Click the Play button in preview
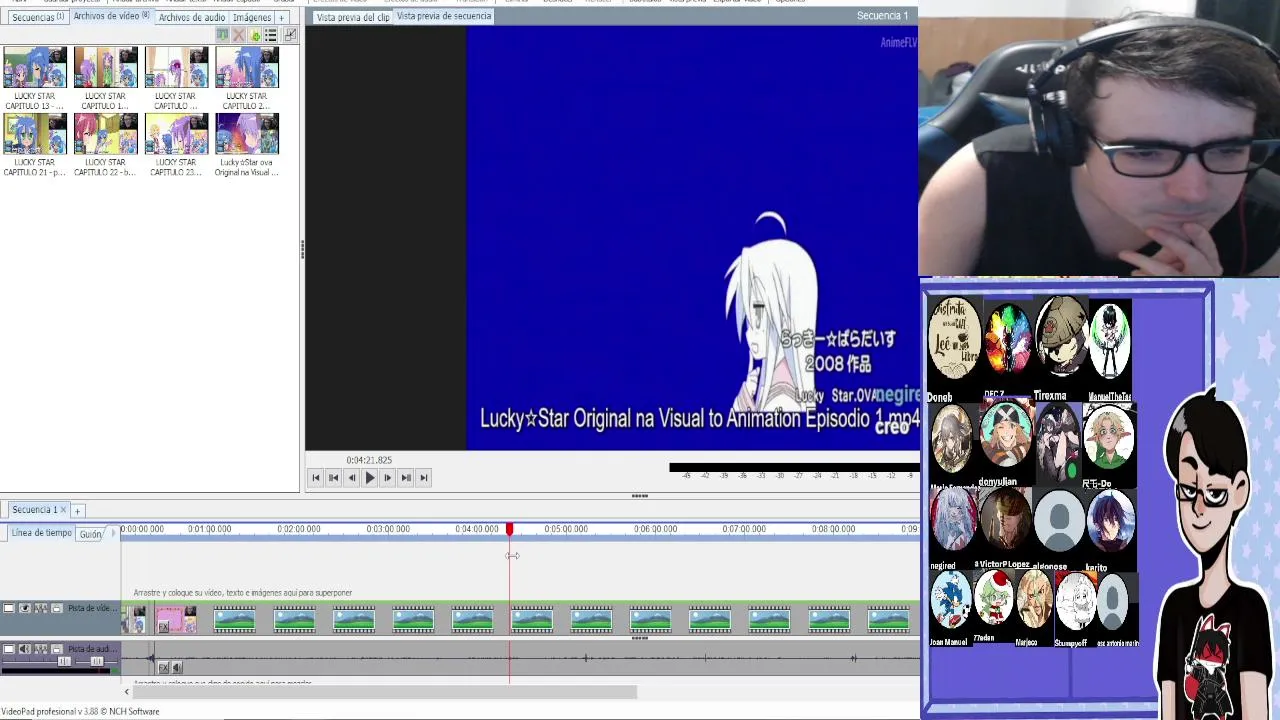The image size is (1280, 720). click(370, 478)
